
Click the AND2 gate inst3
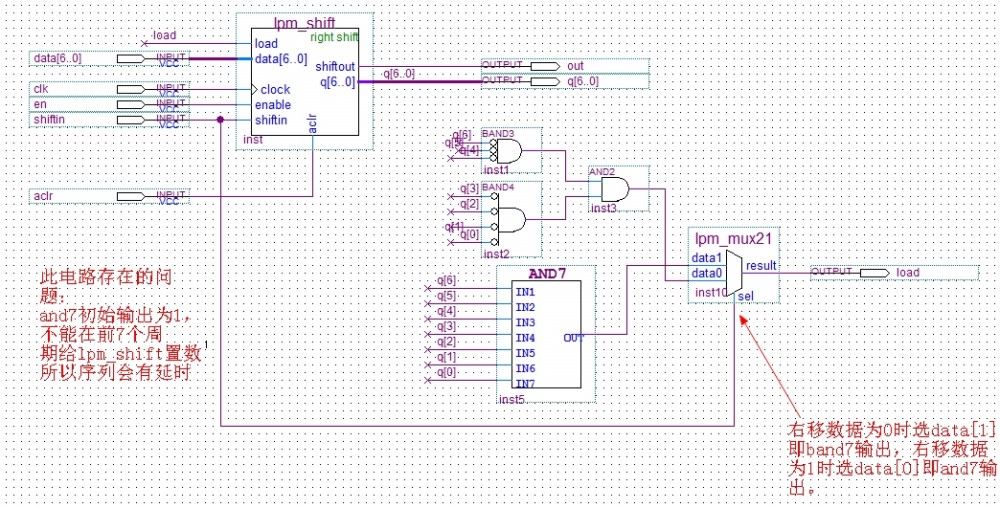point(614,189)
